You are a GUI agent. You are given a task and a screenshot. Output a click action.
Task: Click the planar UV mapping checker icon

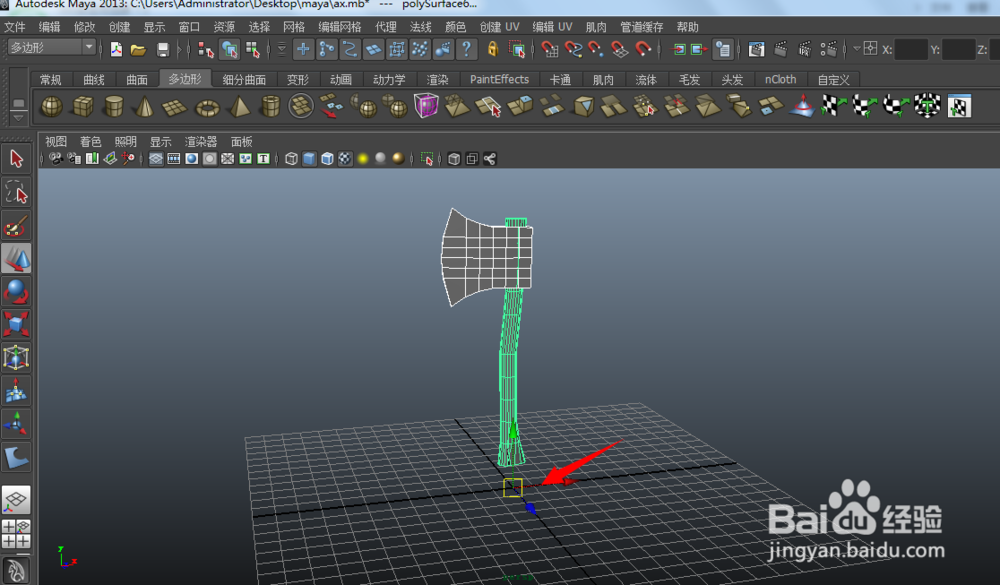coord(832,105)
